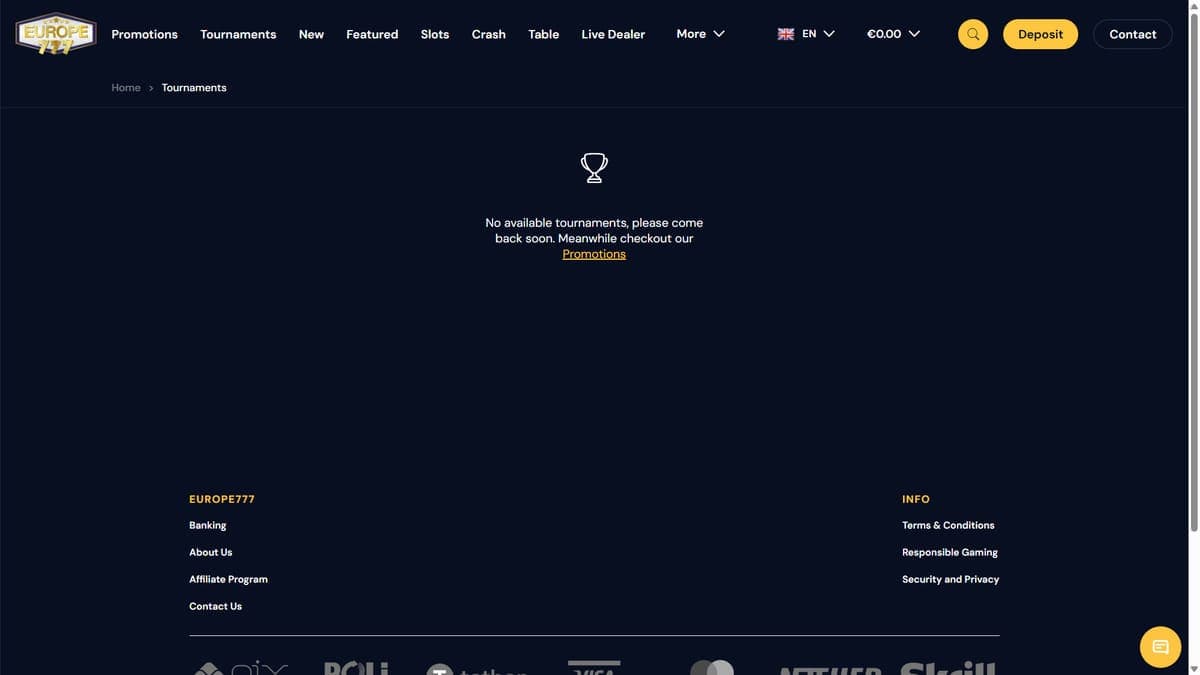Follow the yellow Promotions link
Viewport: 1200px width, 675px height.
594,254
